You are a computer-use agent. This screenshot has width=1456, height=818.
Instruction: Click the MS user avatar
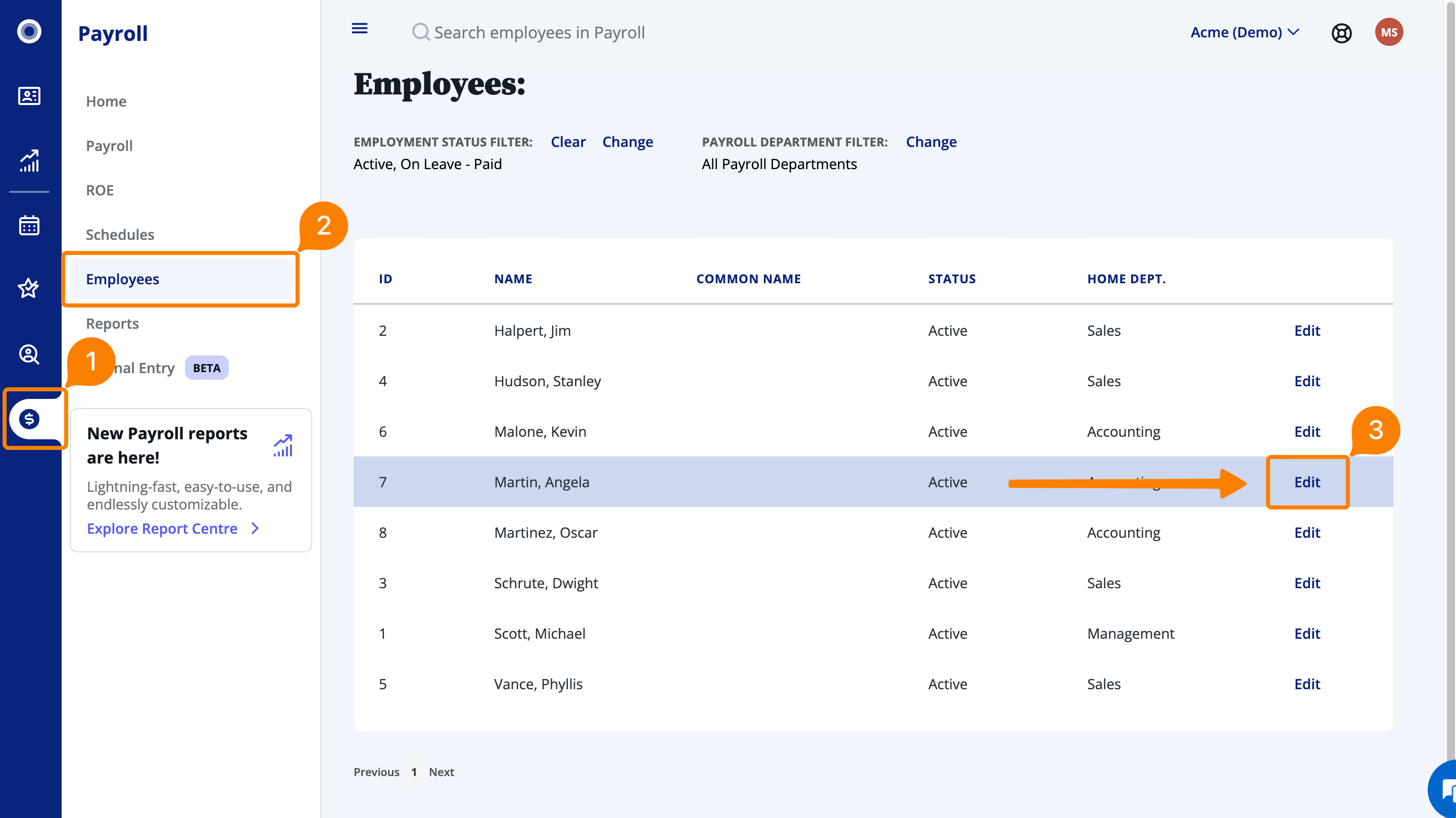tap(1388, 32)
